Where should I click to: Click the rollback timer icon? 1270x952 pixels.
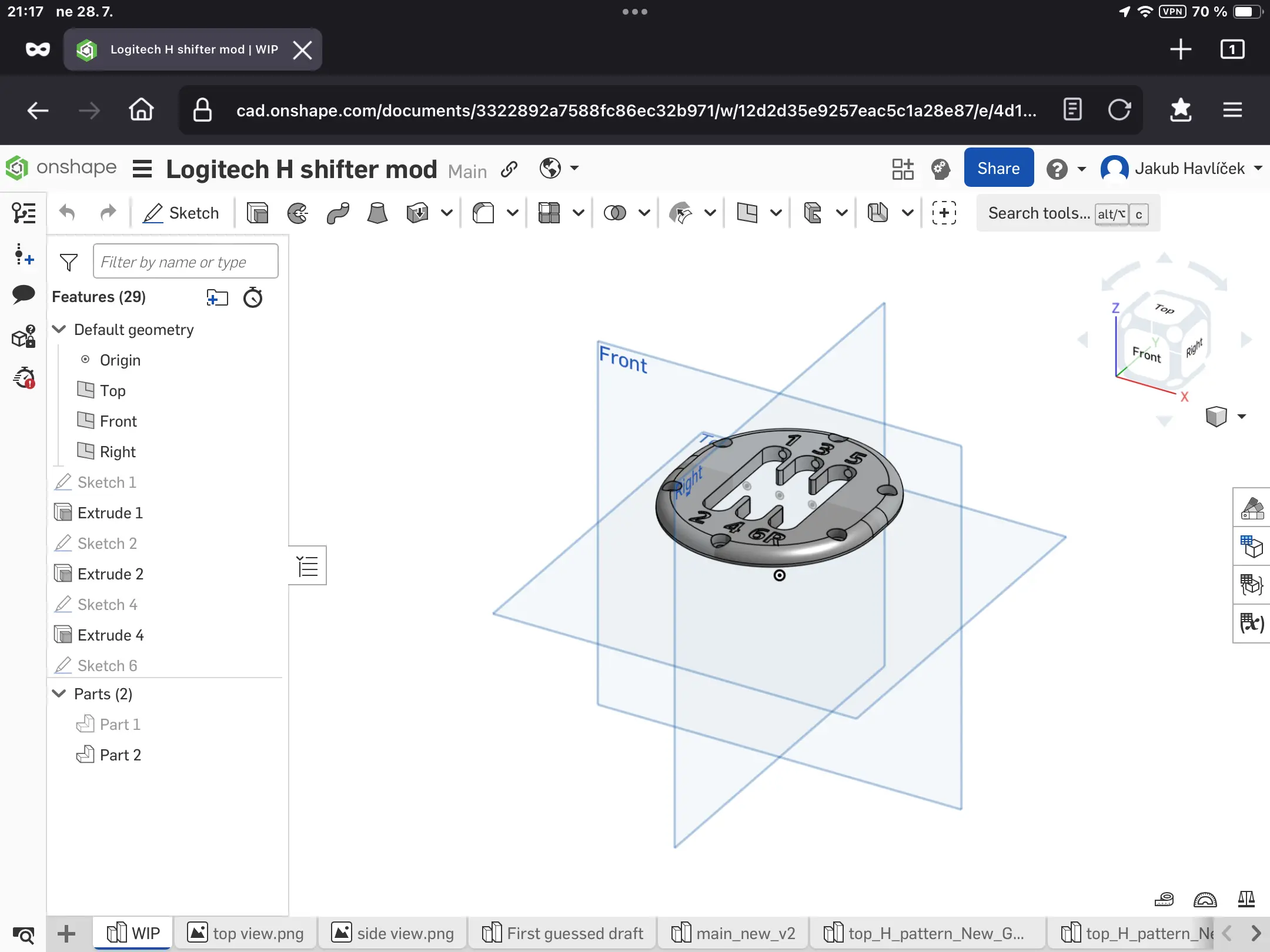(253, 297)
